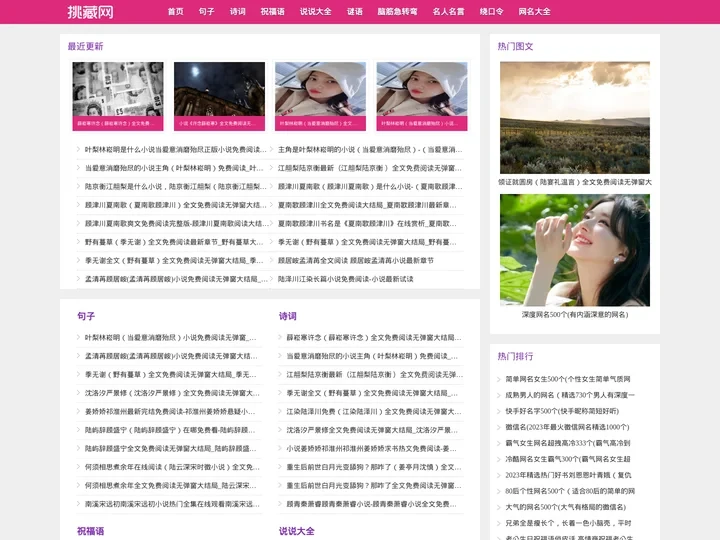Open ranking 简单网名女生500个
The image size is (720, 540).
coord(568,379)
